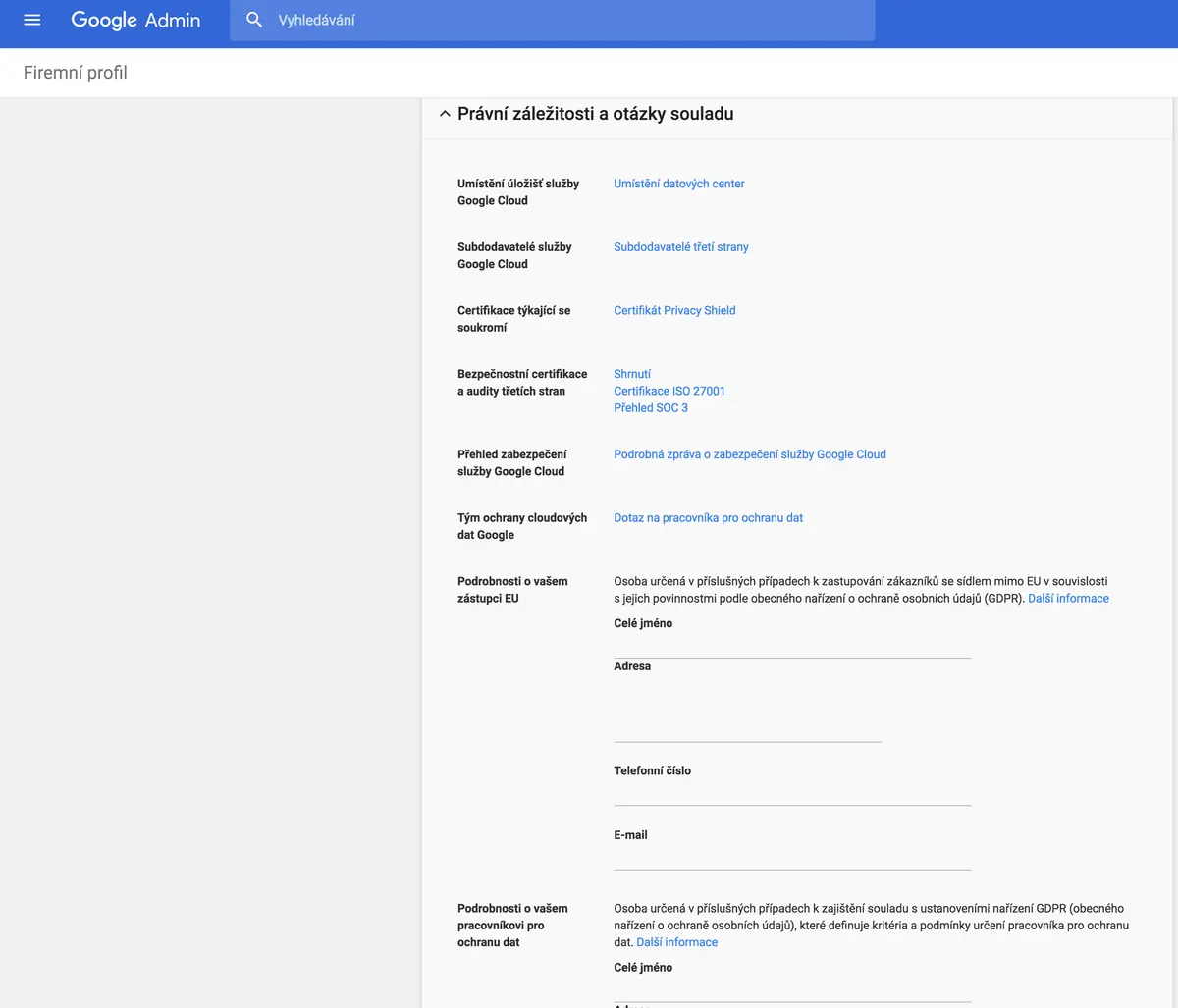Open the Certifikát Privacy Shield link
1178x1008 pixels.
click(x=674, y=310)
